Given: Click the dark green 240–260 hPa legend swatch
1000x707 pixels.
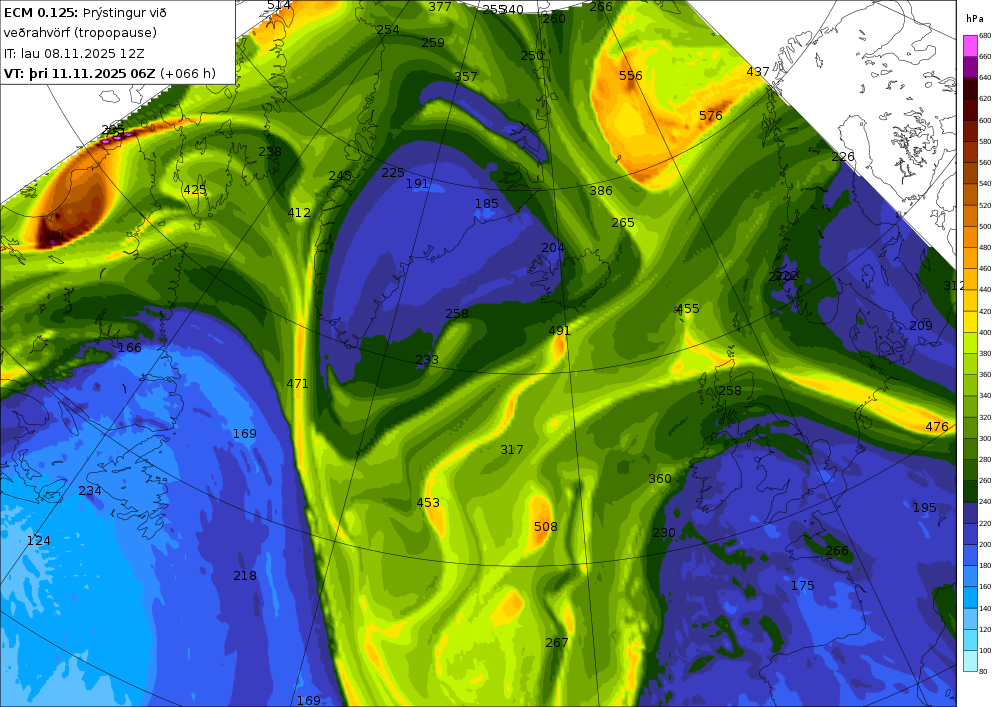Looking at the screenshot, I should pyautogui.click(x=970, y=492).
